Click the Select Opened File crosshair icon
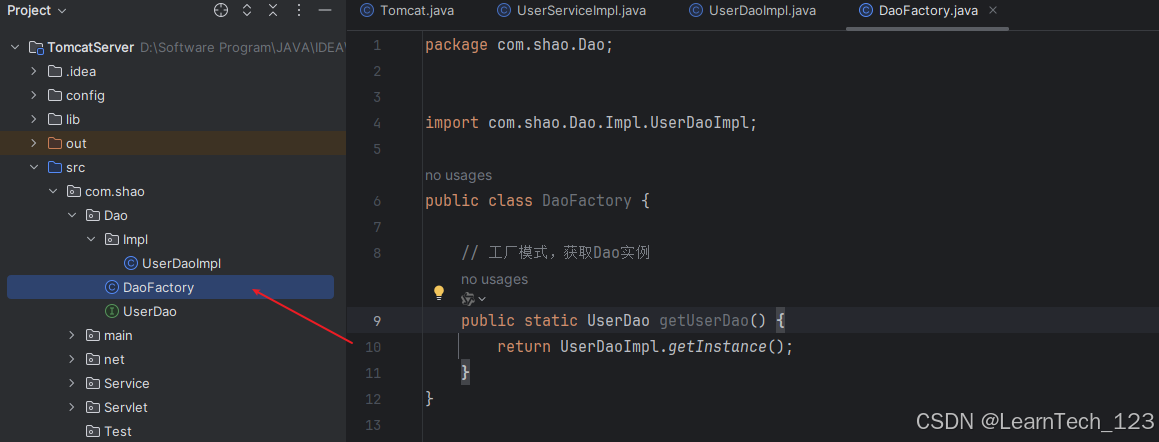This screenshot has width=1159, height=442. [221, 10]
